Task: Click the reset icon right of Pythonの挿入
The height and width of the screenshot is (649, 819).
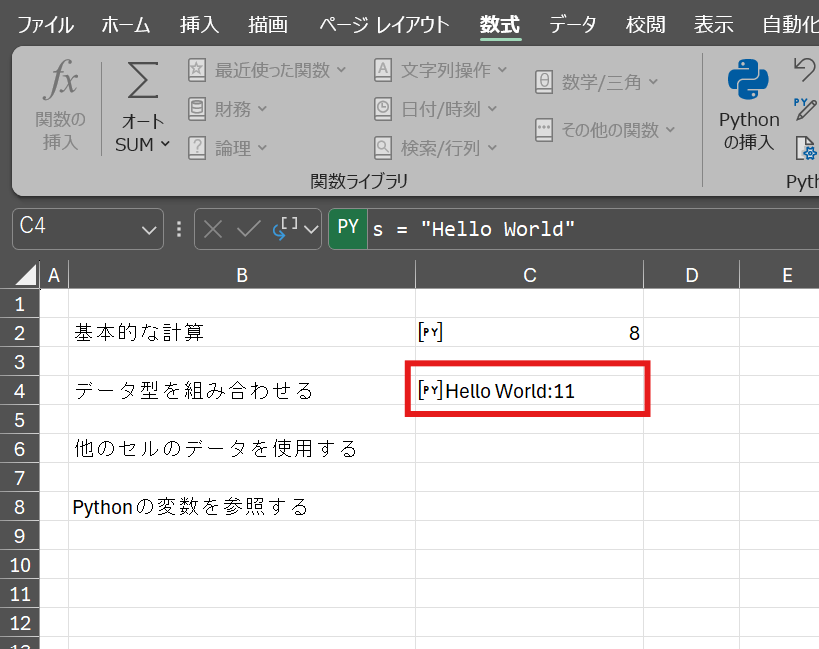Action: click(804, 68)
